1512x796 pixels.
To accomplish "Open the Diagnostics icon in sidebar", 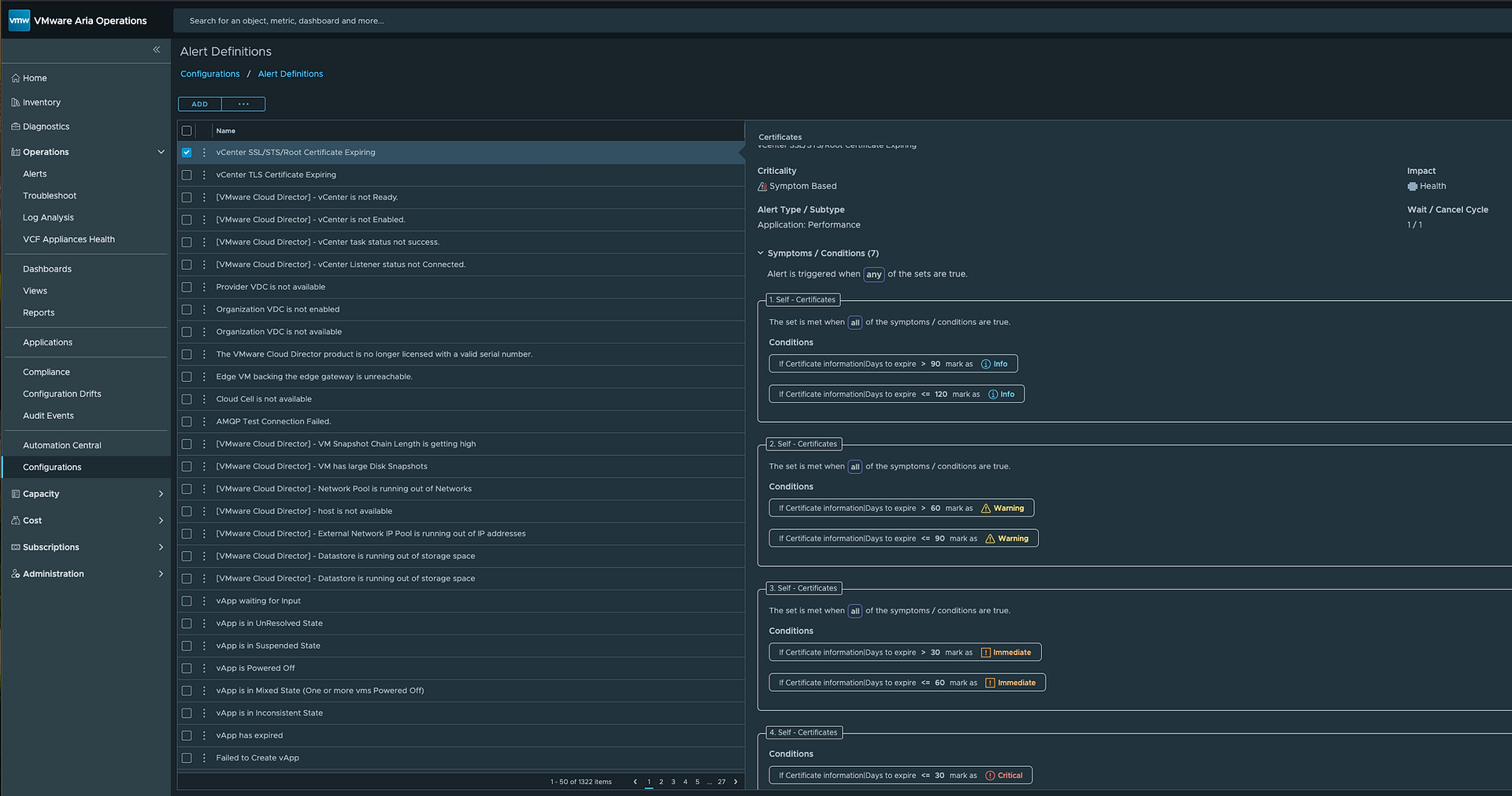I will pos(16,126).
